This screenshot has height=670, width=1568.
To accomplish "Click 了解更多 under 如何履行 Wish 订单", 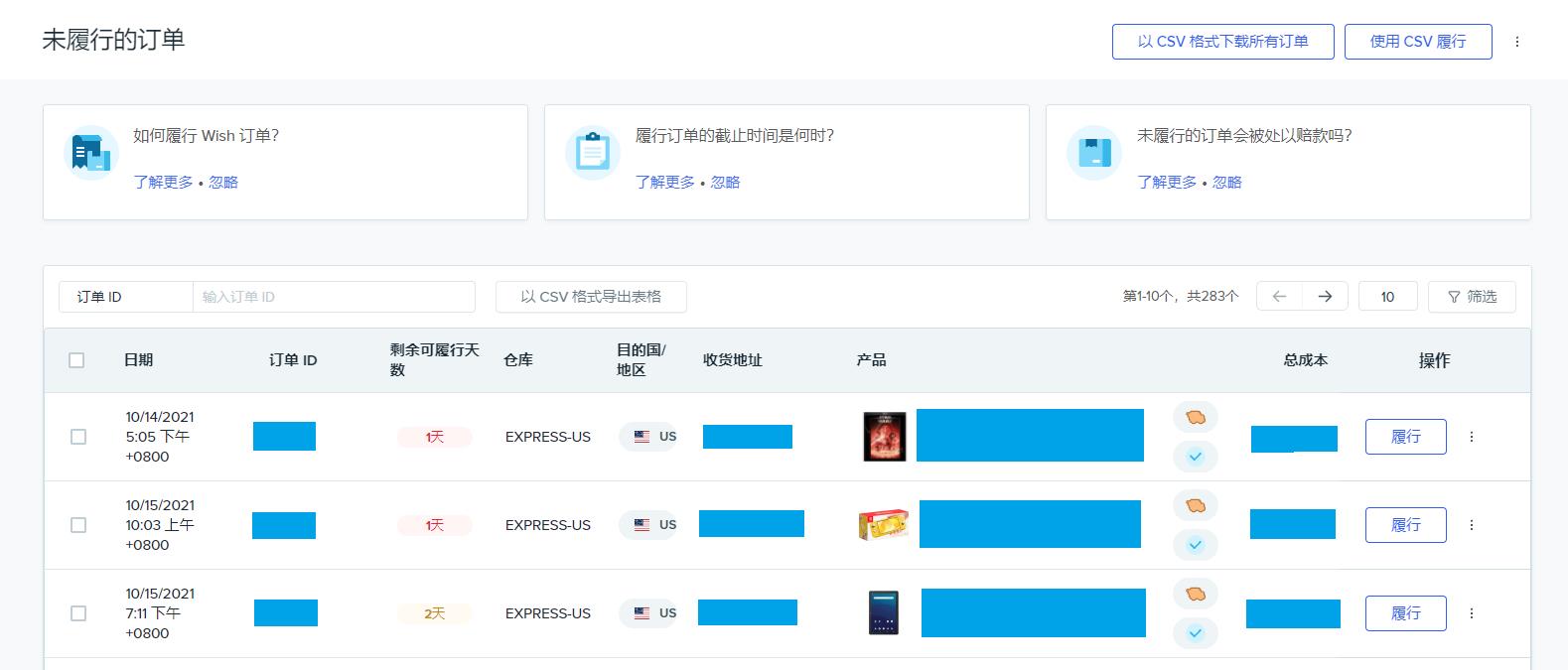I will click(163, 183).
